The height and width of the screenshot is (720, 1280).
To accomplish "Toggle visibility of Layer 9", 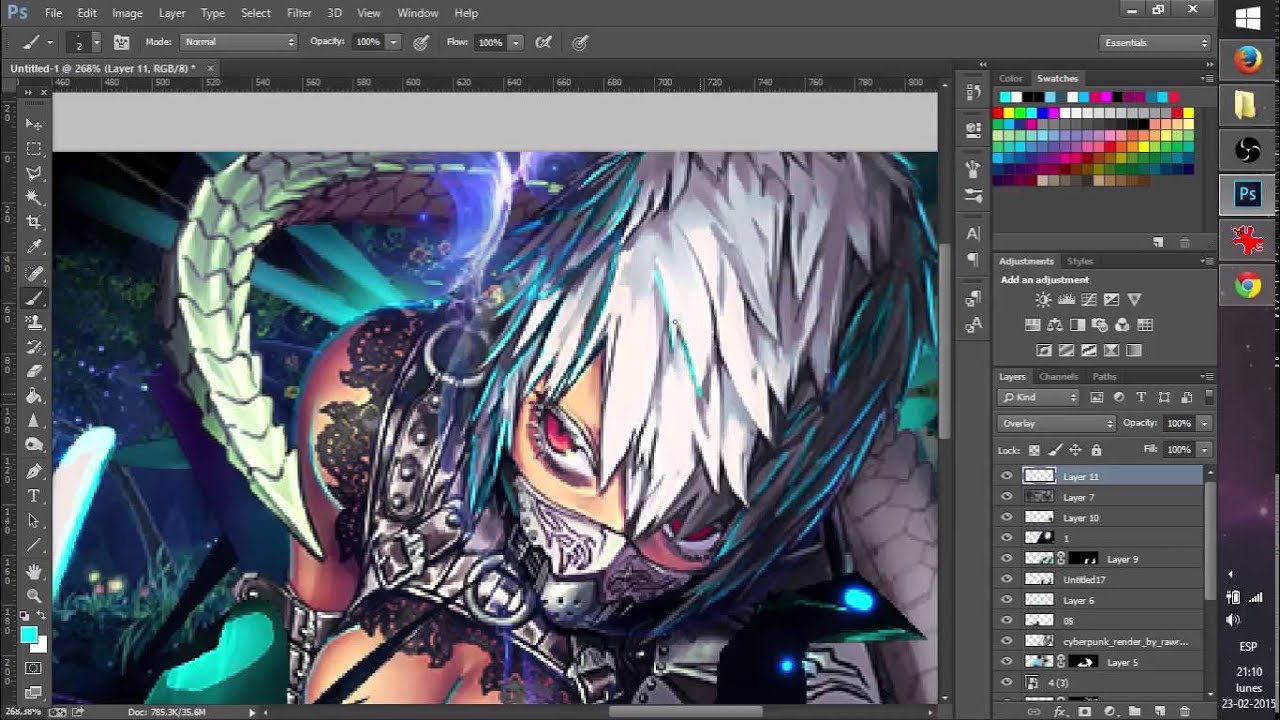I will click(1007, 559).
